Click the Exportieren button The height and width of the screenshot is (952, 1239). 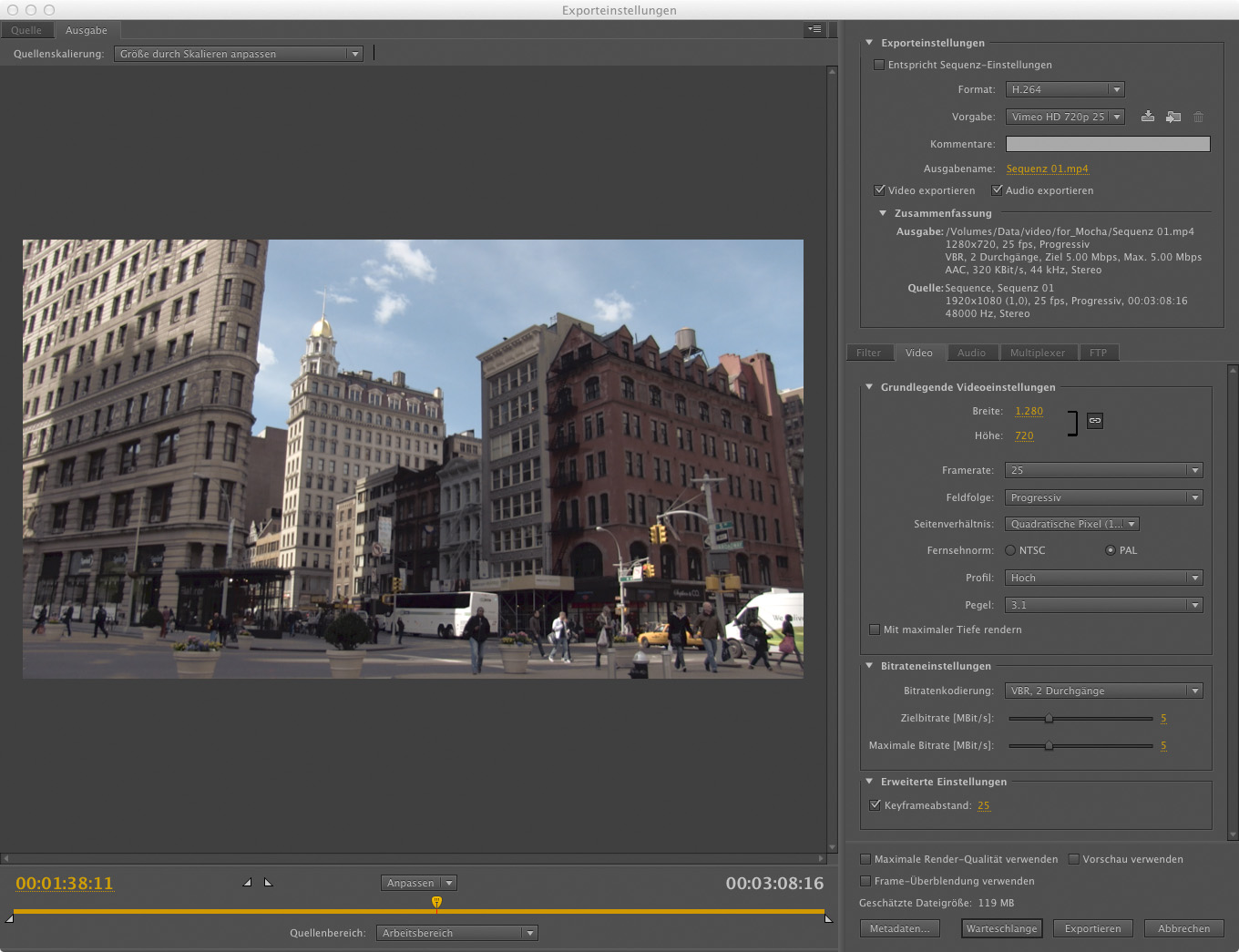click(x=1092, y=928)
